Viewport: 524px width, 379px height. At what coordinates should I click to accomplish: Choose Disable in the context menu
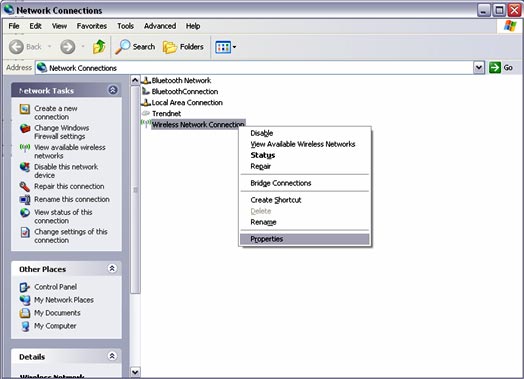[x=305, y=133]
